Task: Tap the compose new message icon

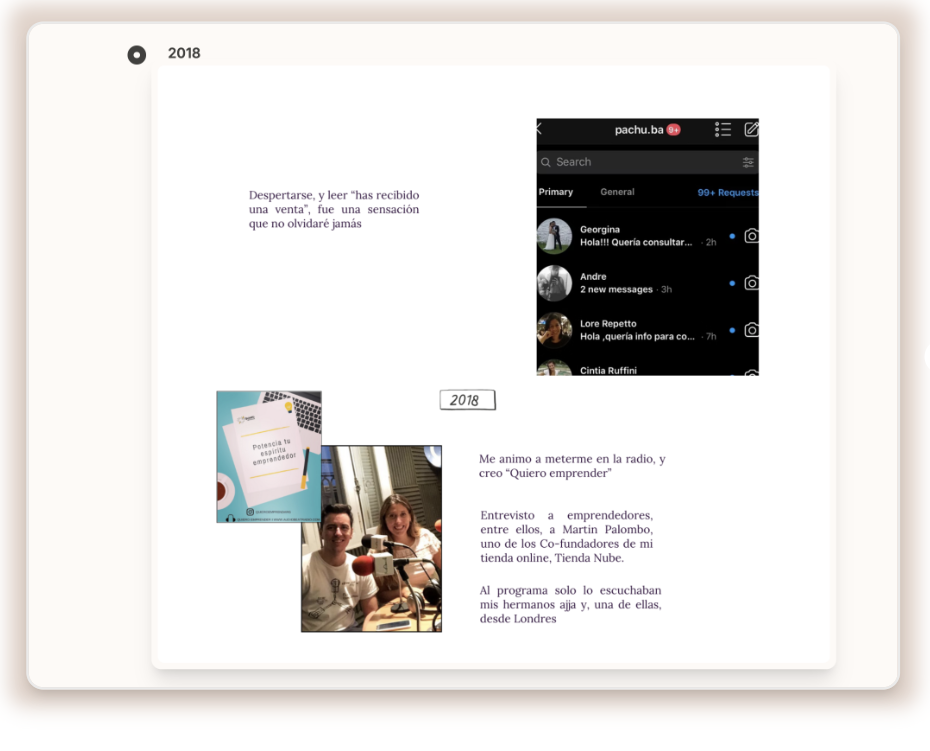Action: point(751,130)
